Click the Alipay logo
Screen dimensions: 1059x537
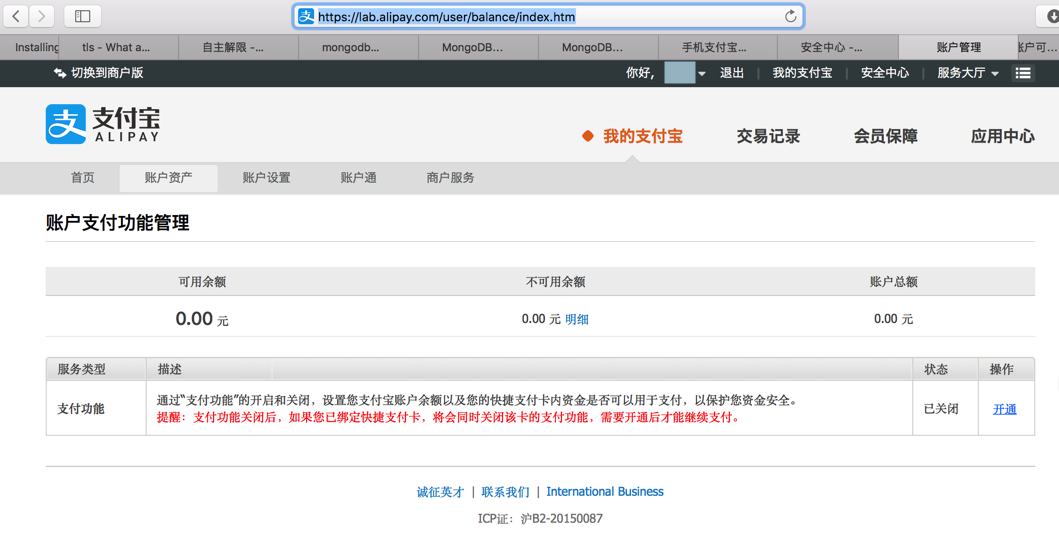103,124
